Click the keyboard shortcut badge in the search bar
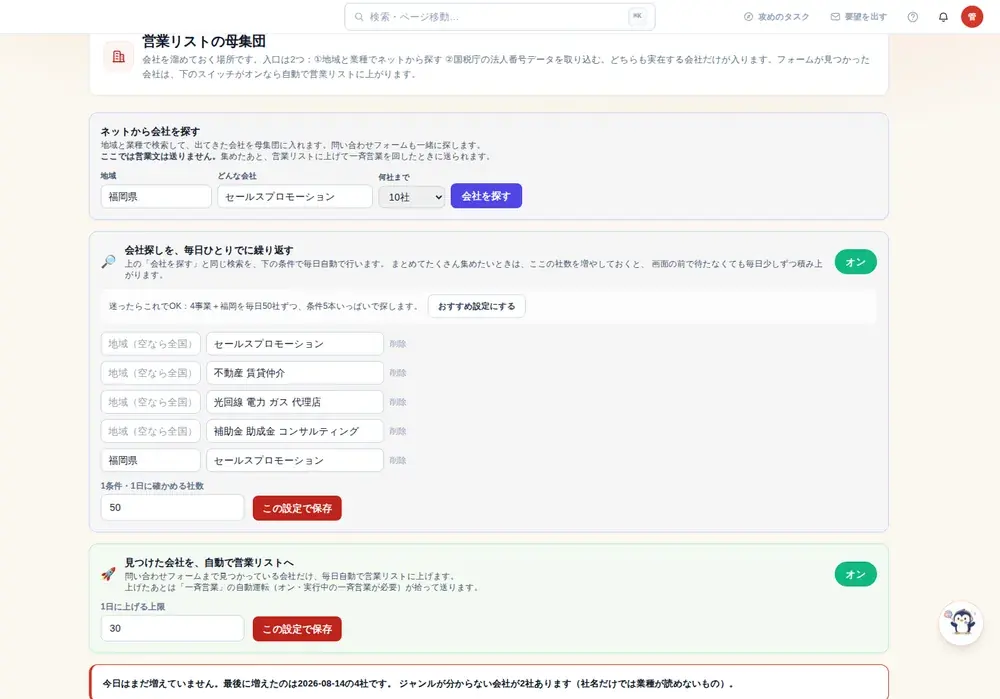This screenshot has height=699, width=1000. click(637, 17)
